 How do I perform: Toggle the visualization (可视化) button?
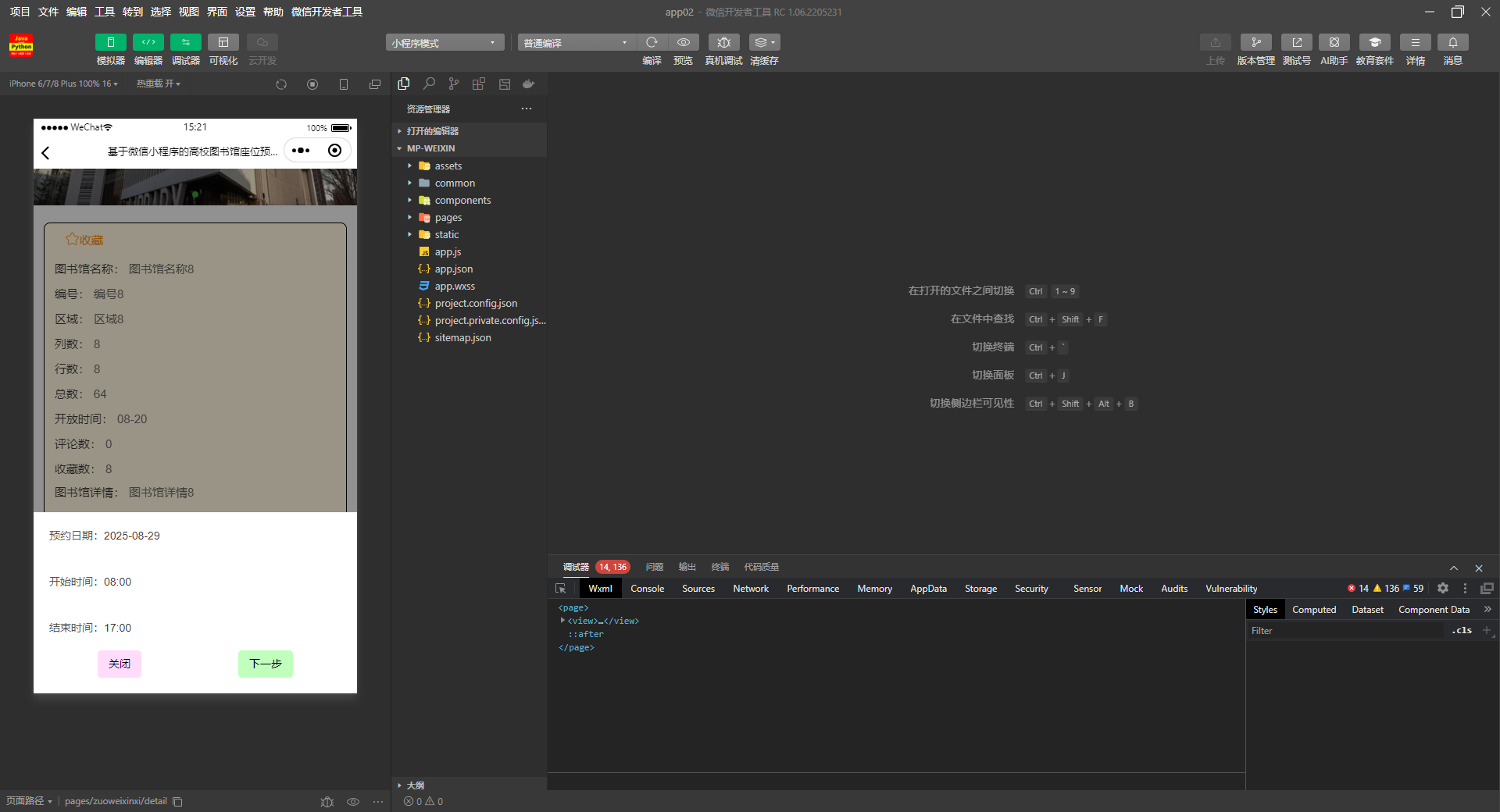click(x=223, y=42)
